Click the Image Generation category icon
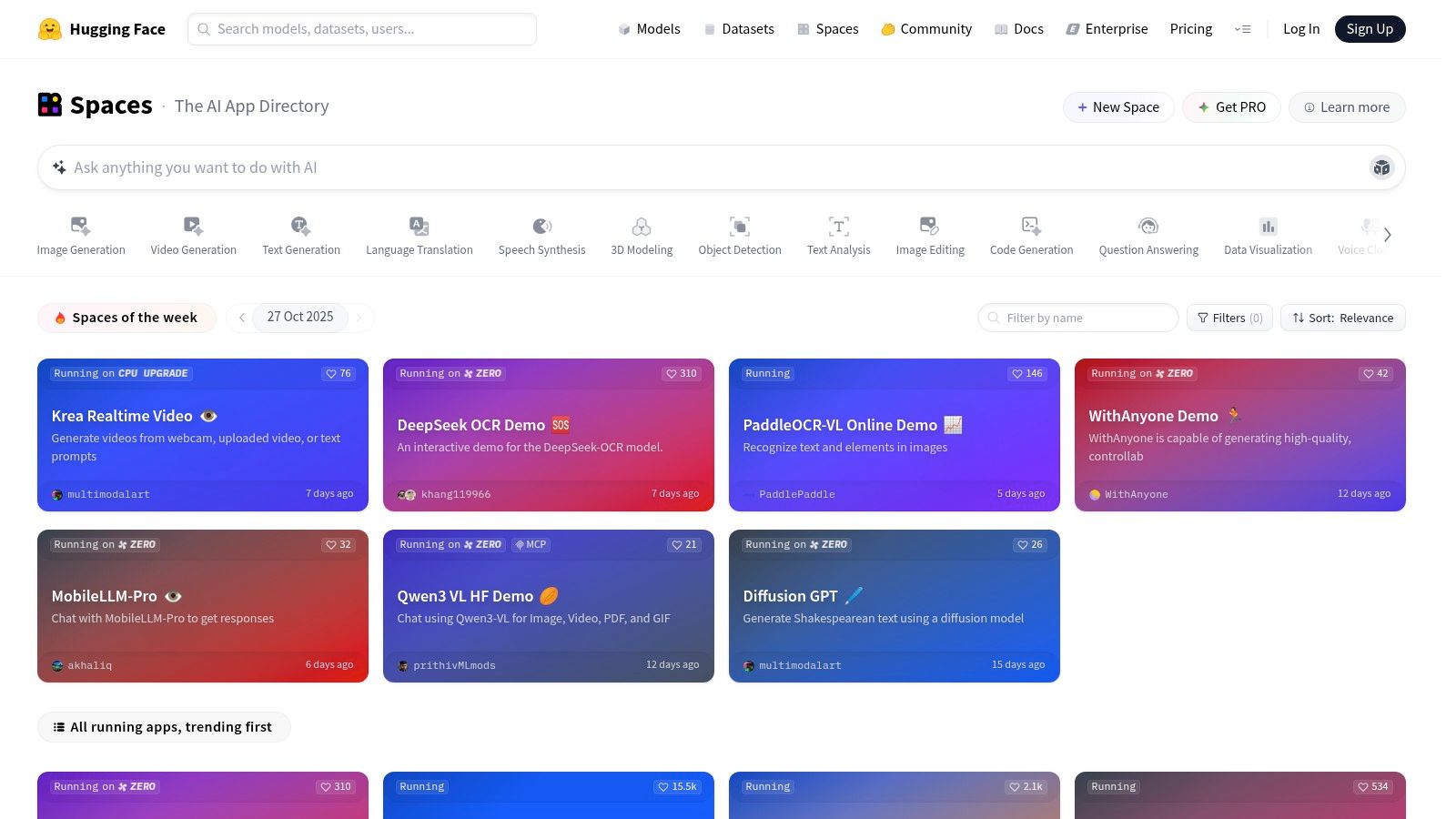Viewport: 1456px width, 819px height. (80, 226)
